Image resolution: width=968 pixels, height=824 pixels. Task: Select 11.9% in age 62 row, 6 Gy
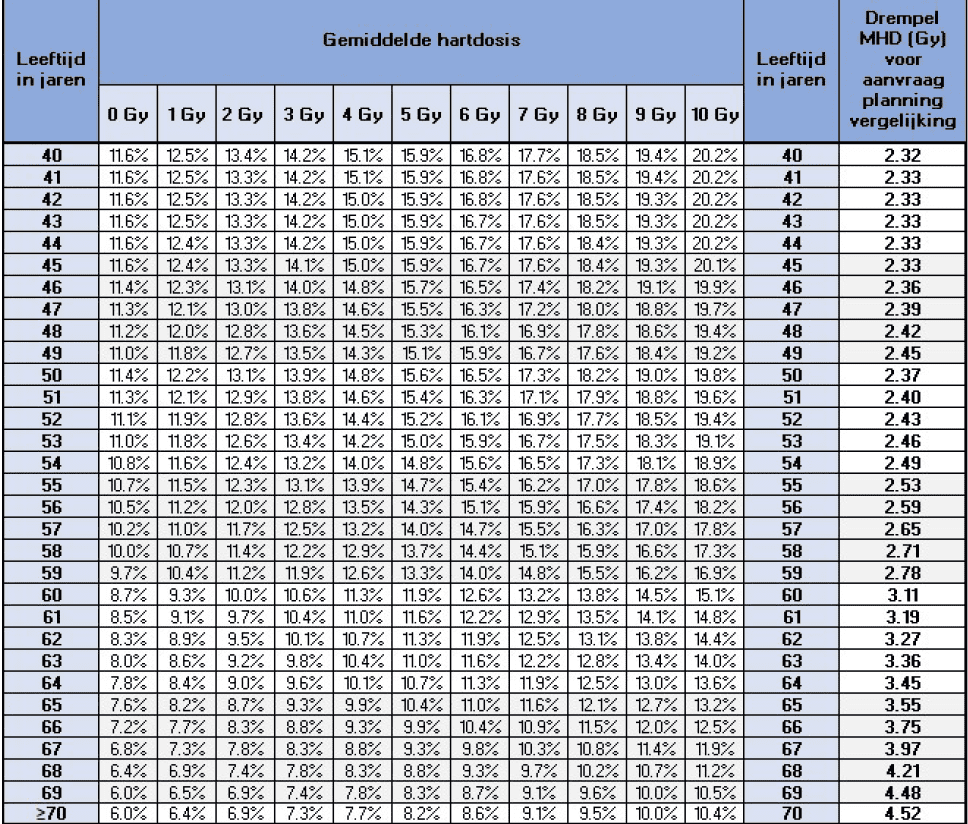[x=480, y=639]
